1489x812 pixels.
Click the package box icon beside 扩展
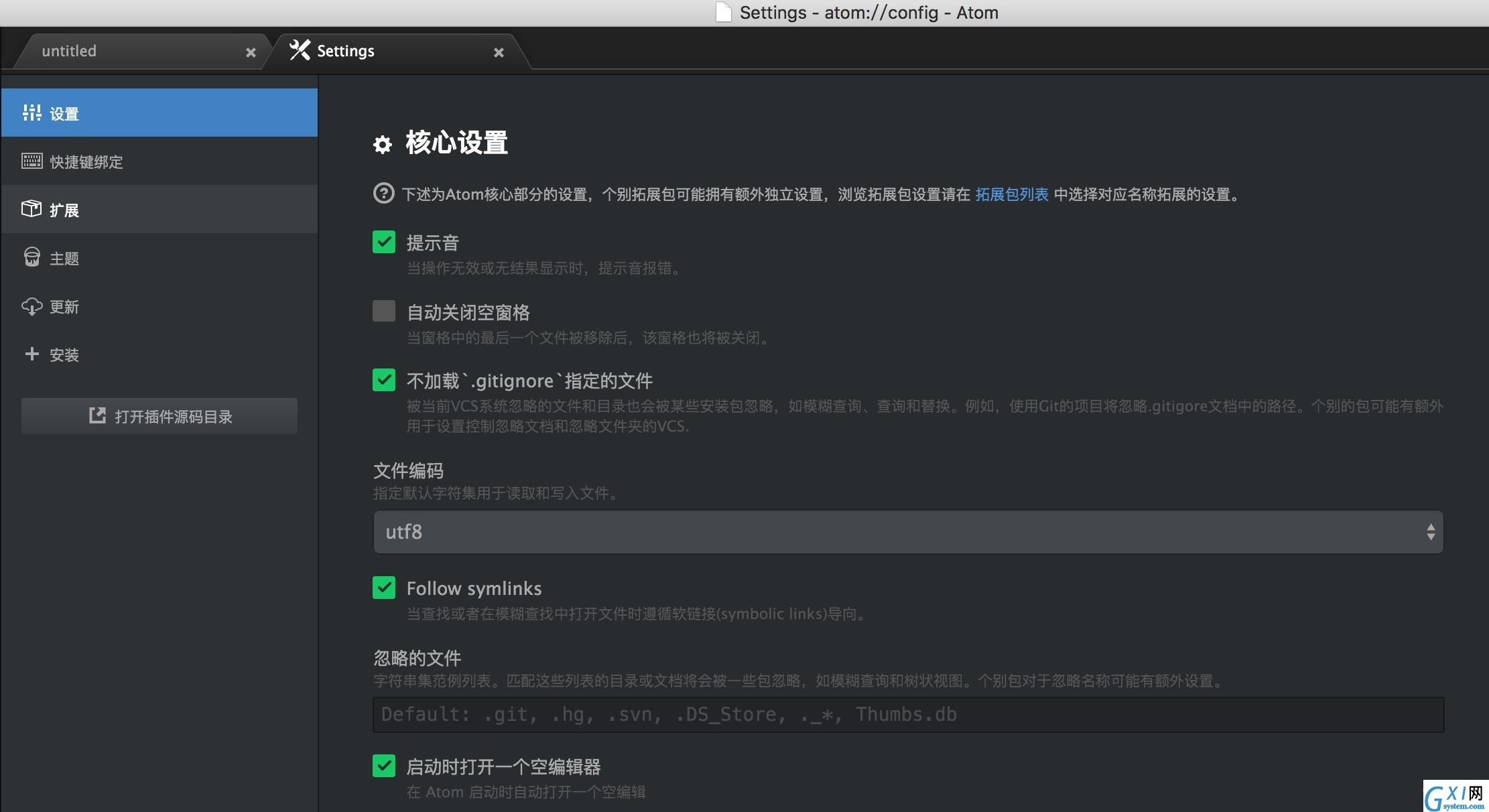pos(31,209)
